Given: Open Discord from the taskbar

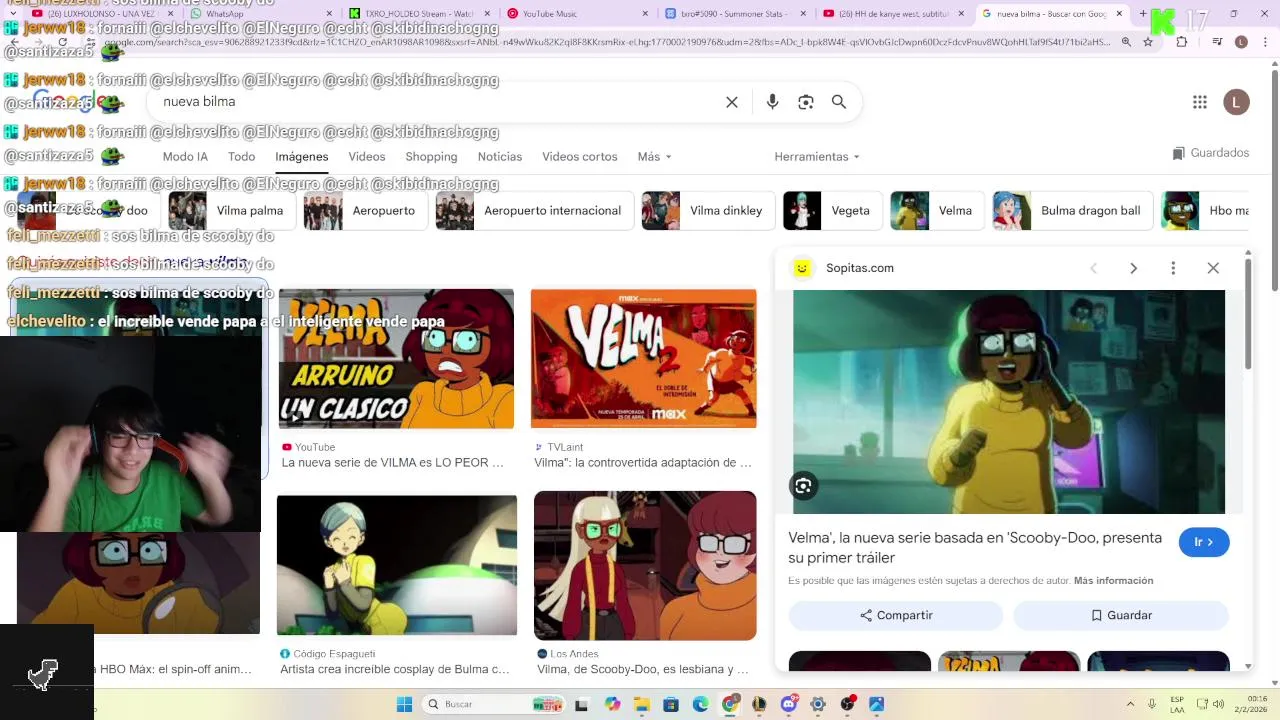Looking at the screenshot, I should click(789, 704).
